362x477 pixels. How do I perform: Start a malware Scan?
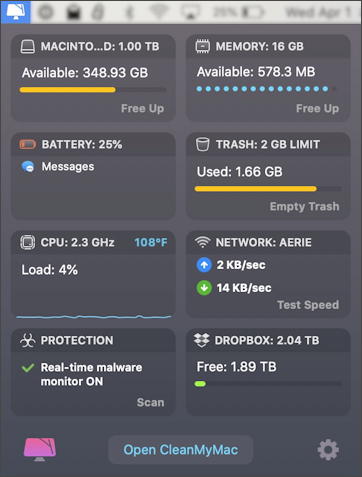coord(150,402)
